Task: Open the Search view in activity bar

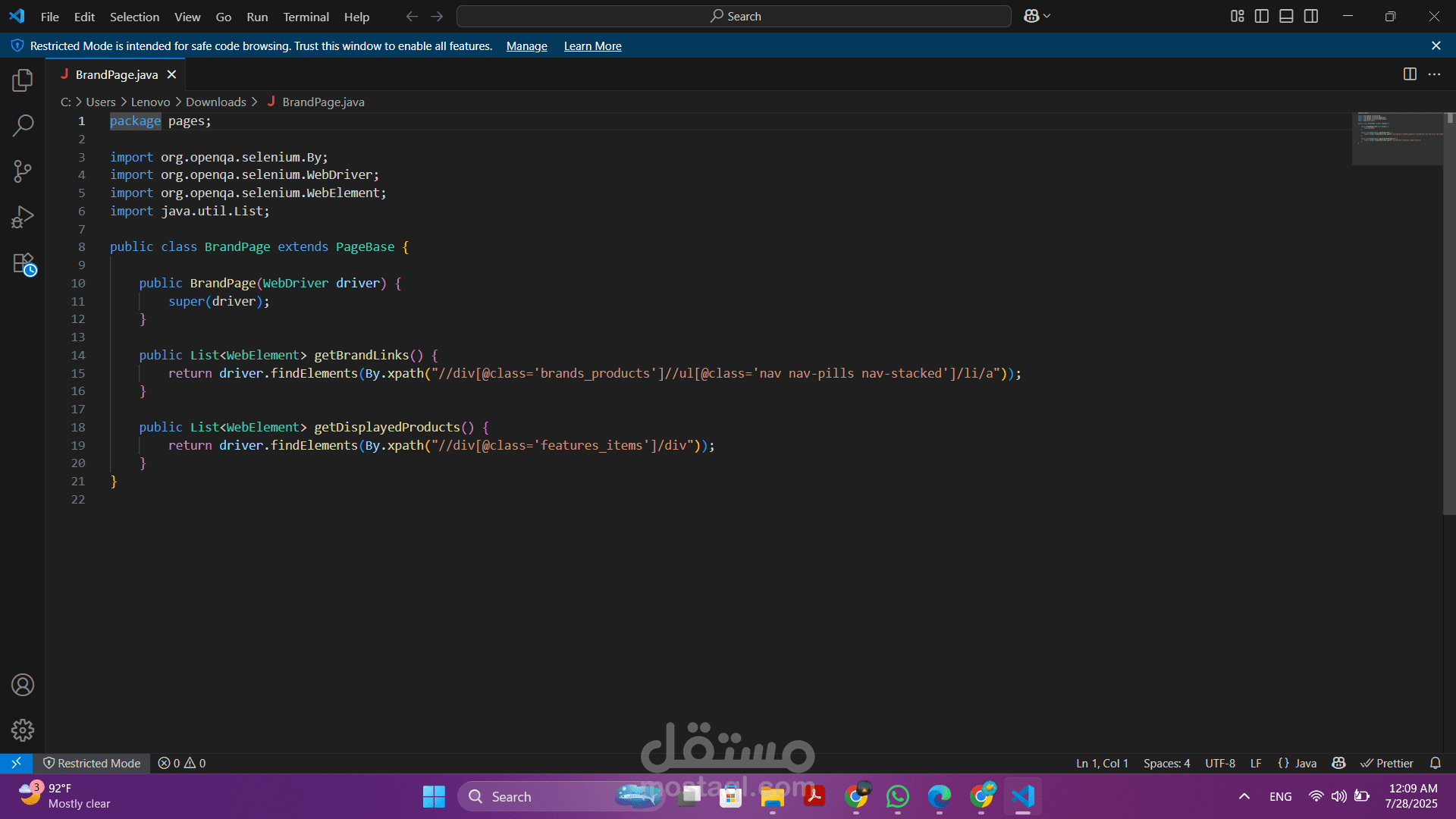Action: [x=23, y=125]
